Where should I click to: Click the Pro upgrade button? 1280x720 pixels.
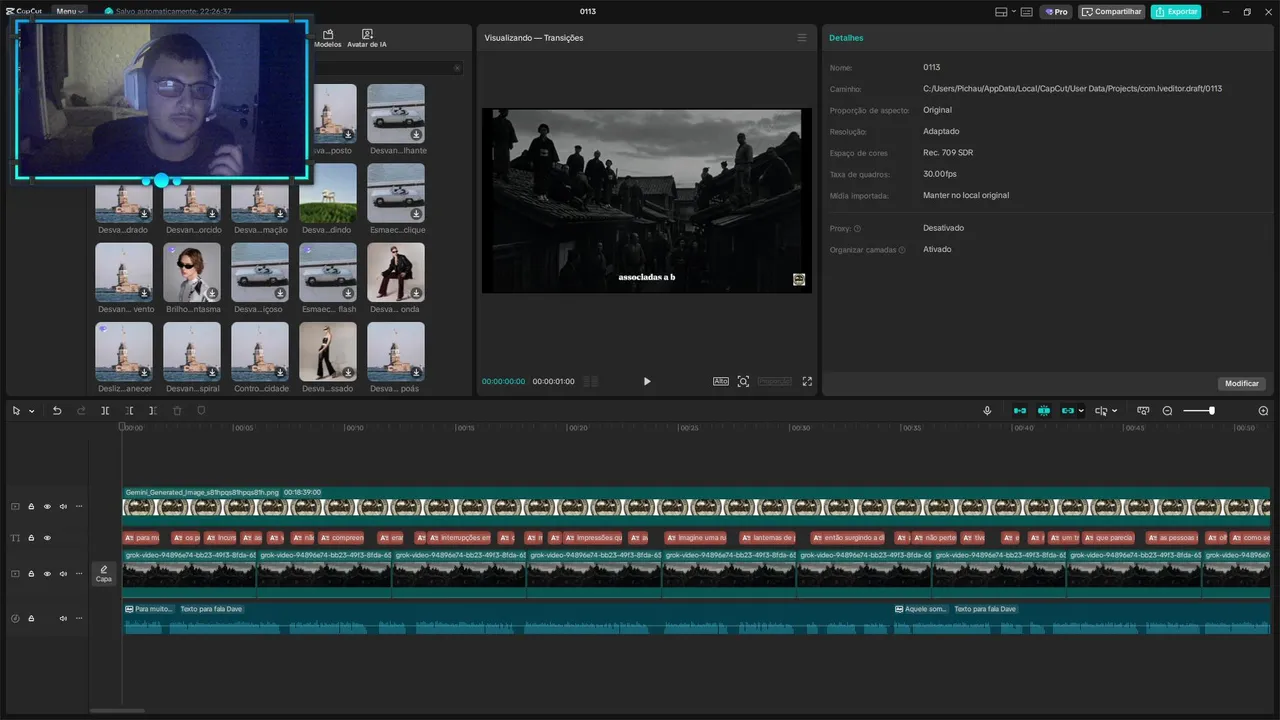[1056, 12]
